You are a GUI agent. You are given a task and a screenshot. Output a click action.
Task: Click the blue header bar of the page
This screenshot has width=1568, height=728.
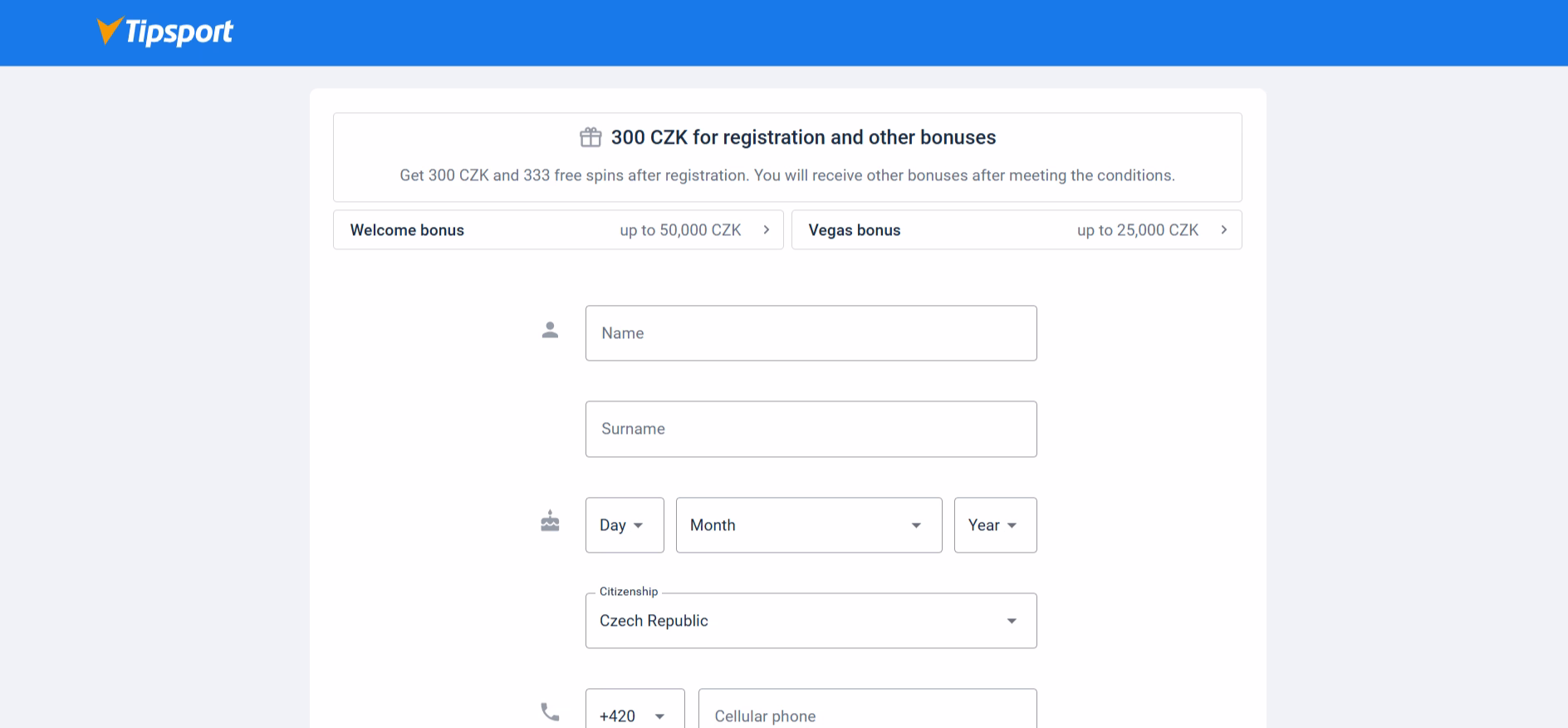[784, 32]
